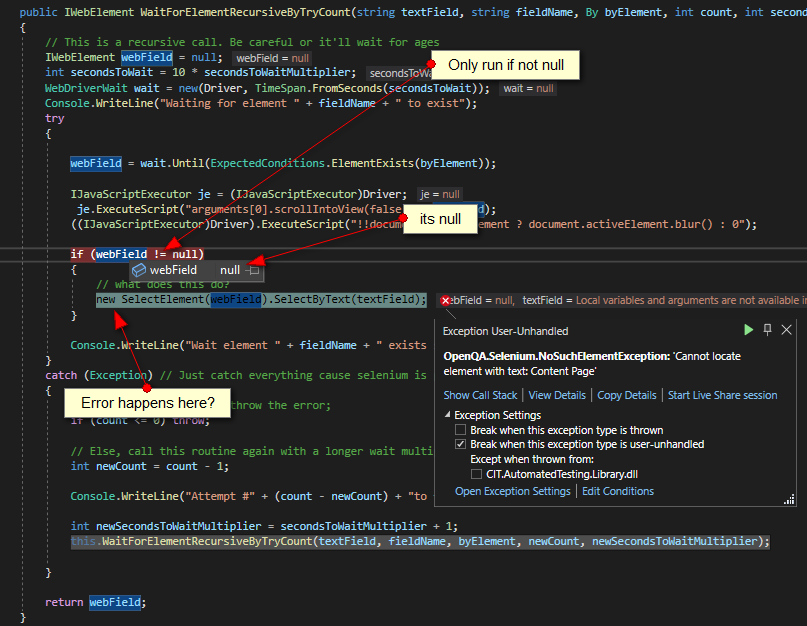Click the 'Exception User-Unhandled' title

[505, 331]
